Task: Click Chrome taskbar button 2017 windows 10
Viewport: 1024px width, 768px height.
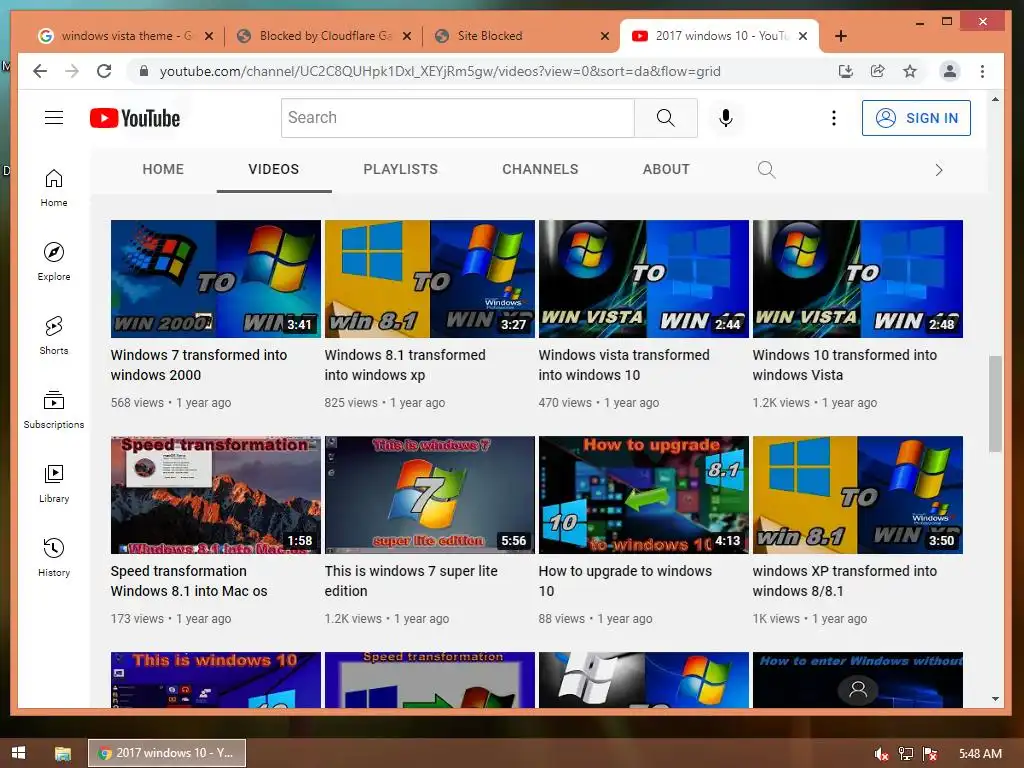Action: pos(167,753)
